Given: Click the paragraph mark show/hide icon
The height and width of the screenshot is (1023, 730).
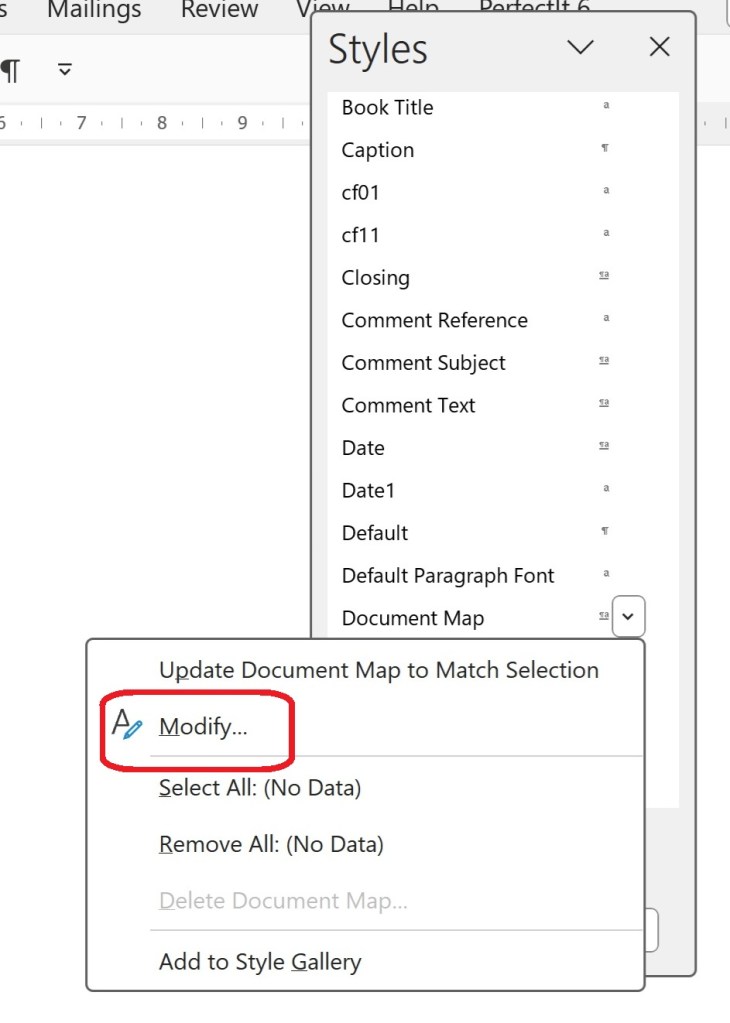Looking at the screenshot, I should (10, 70).
